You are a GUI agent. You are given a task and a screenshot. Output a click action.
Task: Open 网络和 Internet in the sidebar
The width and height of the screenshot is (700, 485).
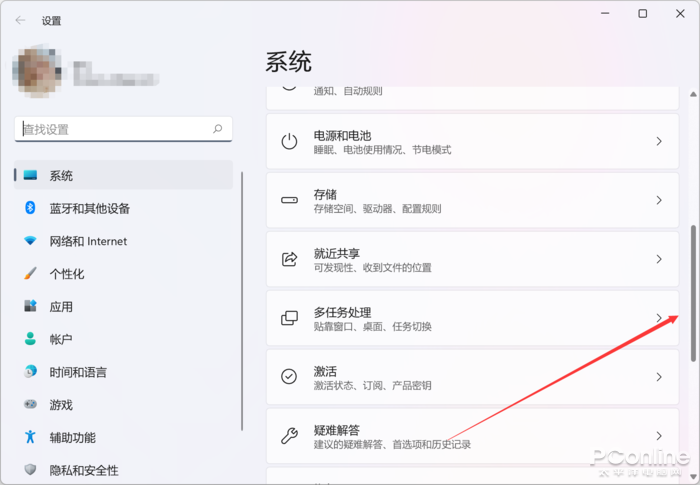click(x=123, y=241)
